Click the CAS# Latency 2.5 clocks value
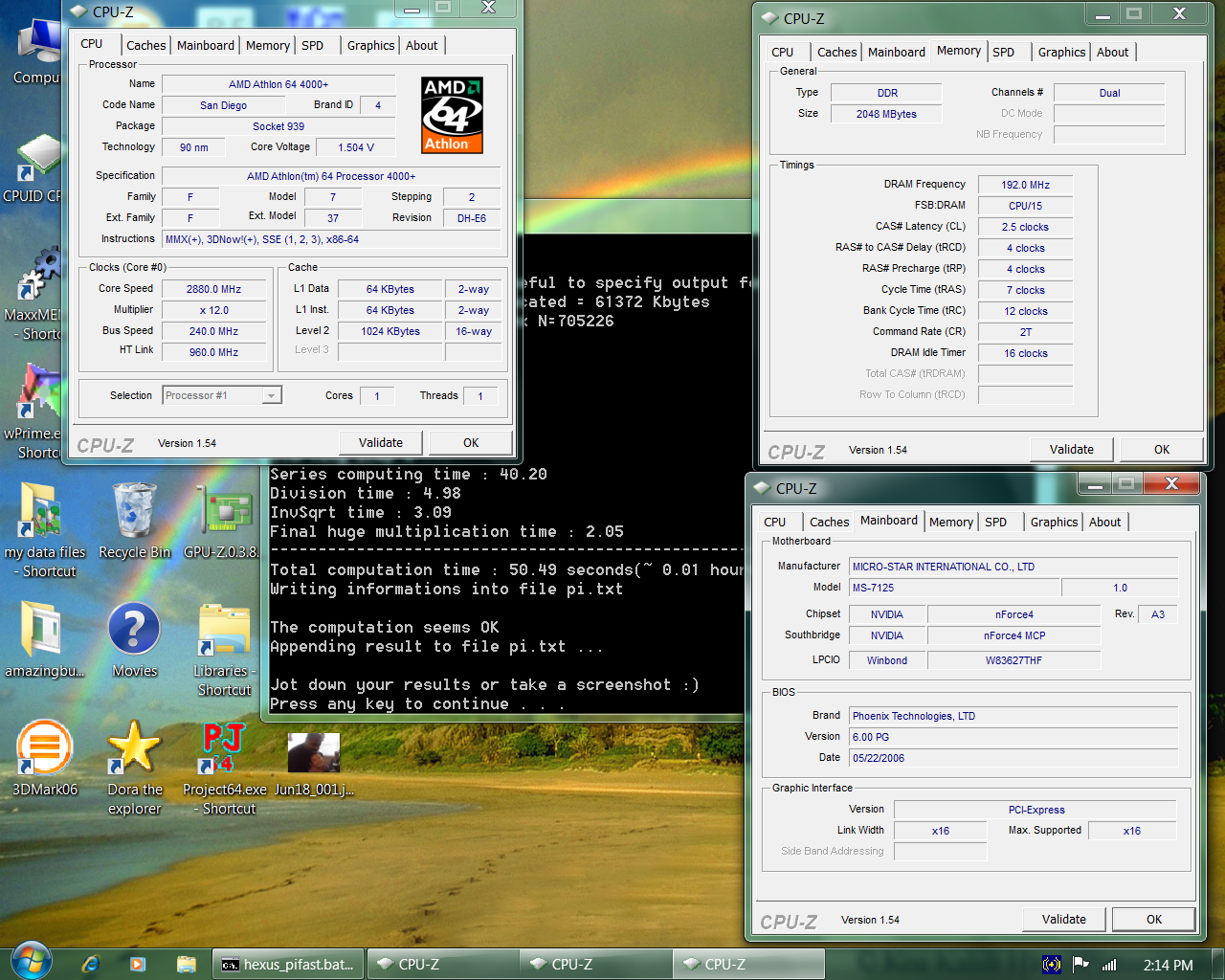1225x980 pixels. click(1026, 227)
